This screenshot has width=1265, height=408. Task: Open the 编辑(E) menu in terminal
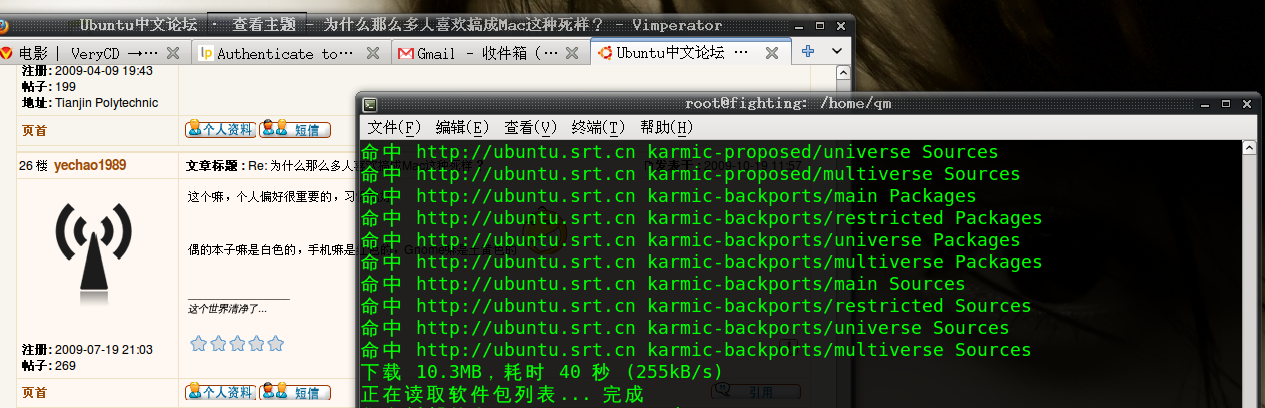(x=462, y=127)
